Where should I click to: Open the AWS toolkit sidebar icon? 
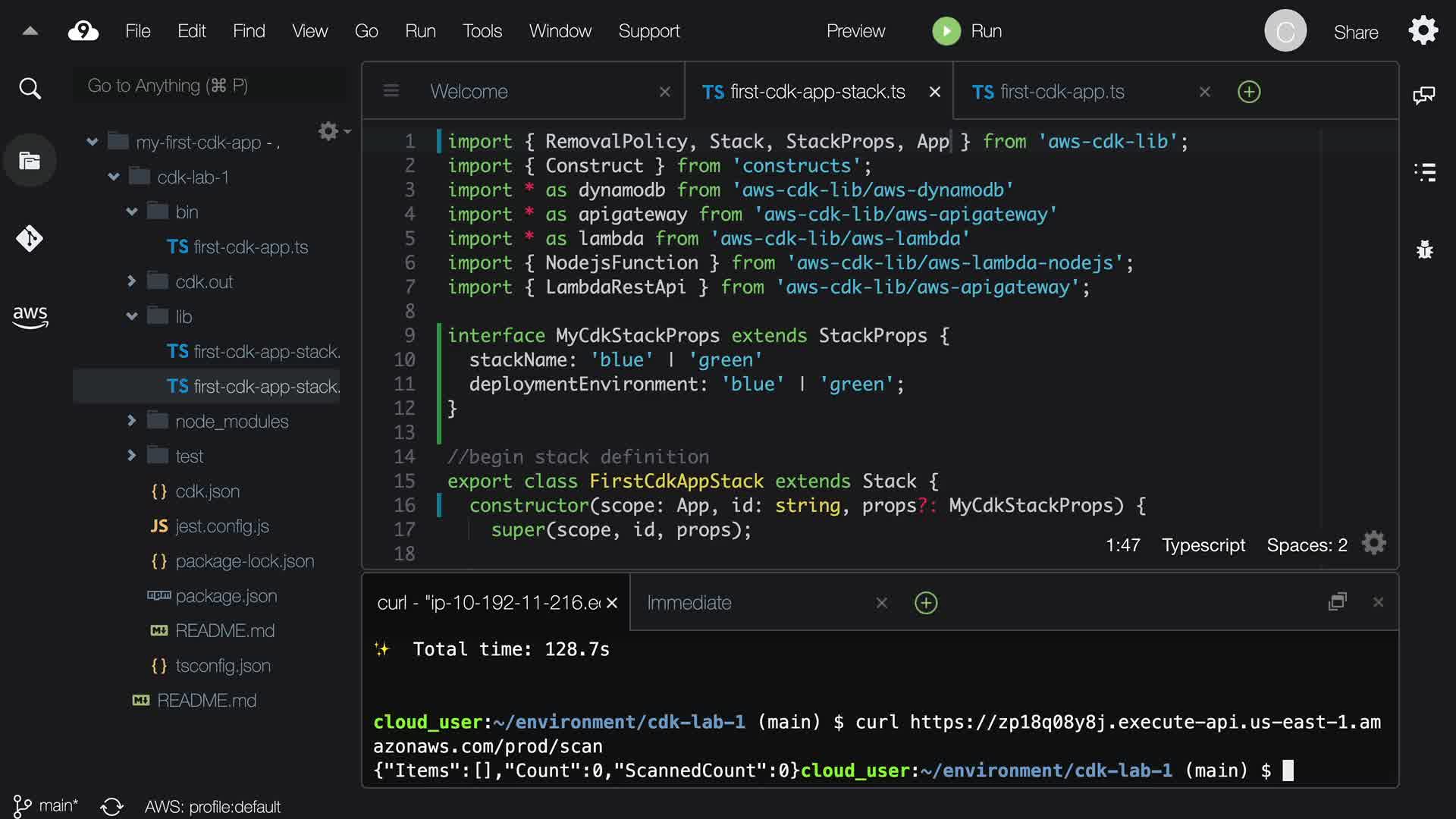click(x=30, y=316)
